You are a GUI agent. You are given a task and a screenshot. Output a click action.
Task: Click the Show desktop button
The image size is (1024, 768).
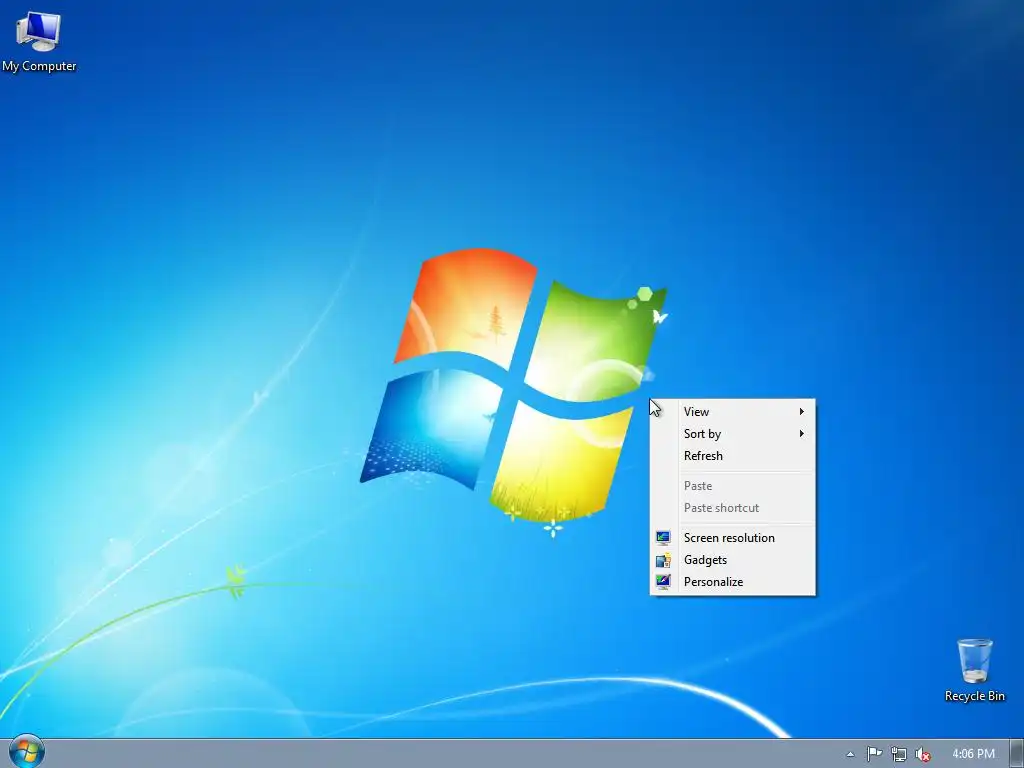click(1017, 754)
